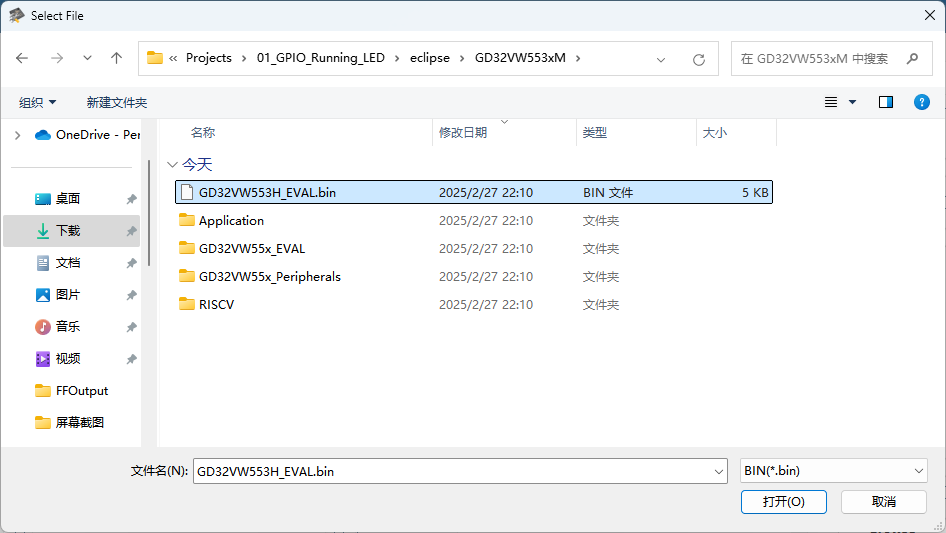Go up one folder level
The height and width of the screenshot is (533, 946).
pos(116,58)
